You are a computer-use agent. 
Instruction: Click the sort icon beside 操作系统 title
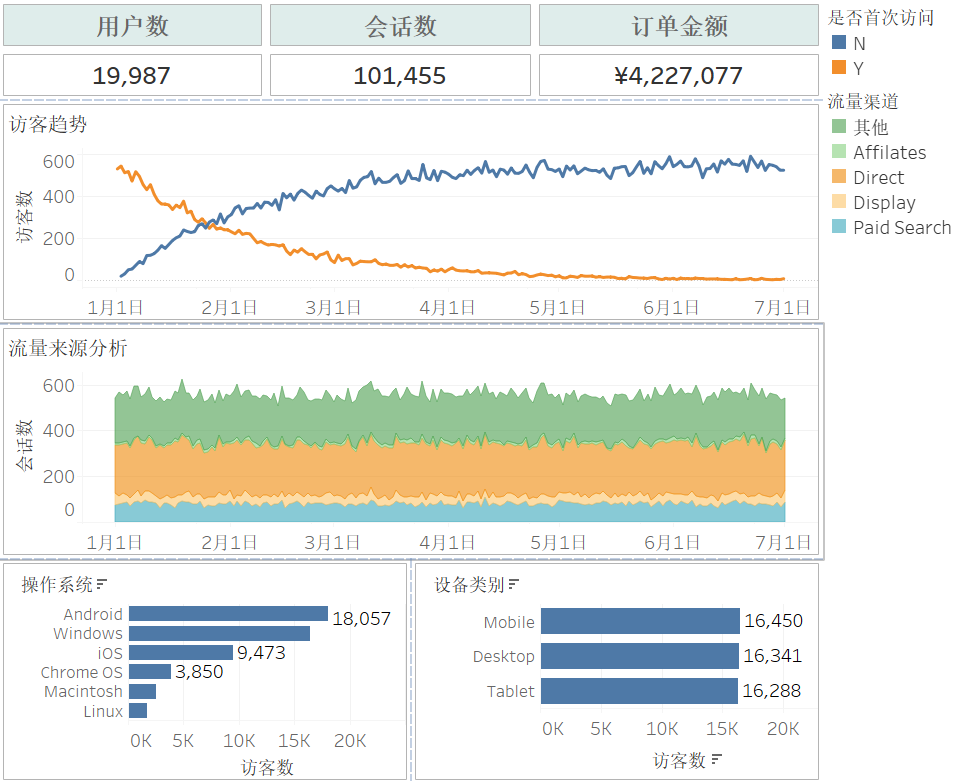tap(102, 584)
